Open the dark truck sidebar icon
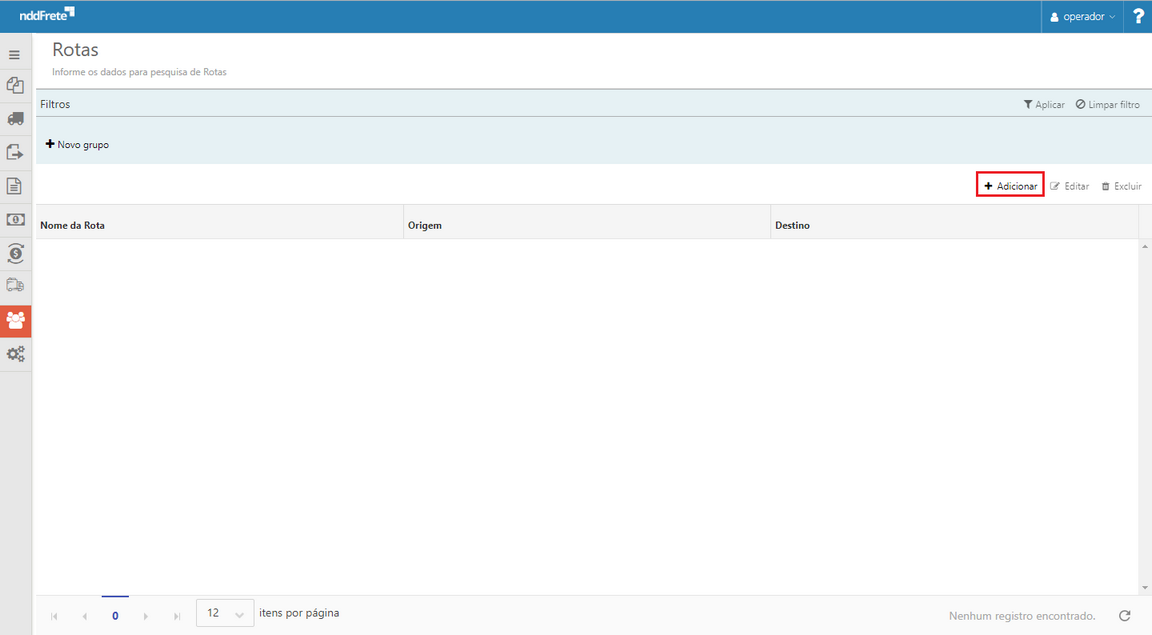1152x635 pixels. (x=15, y=119)
